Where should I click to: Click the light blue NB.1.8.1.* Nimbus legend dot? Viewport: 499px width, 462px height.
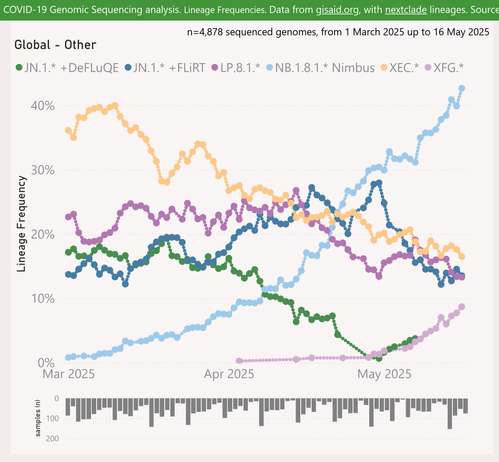point(270,68)
